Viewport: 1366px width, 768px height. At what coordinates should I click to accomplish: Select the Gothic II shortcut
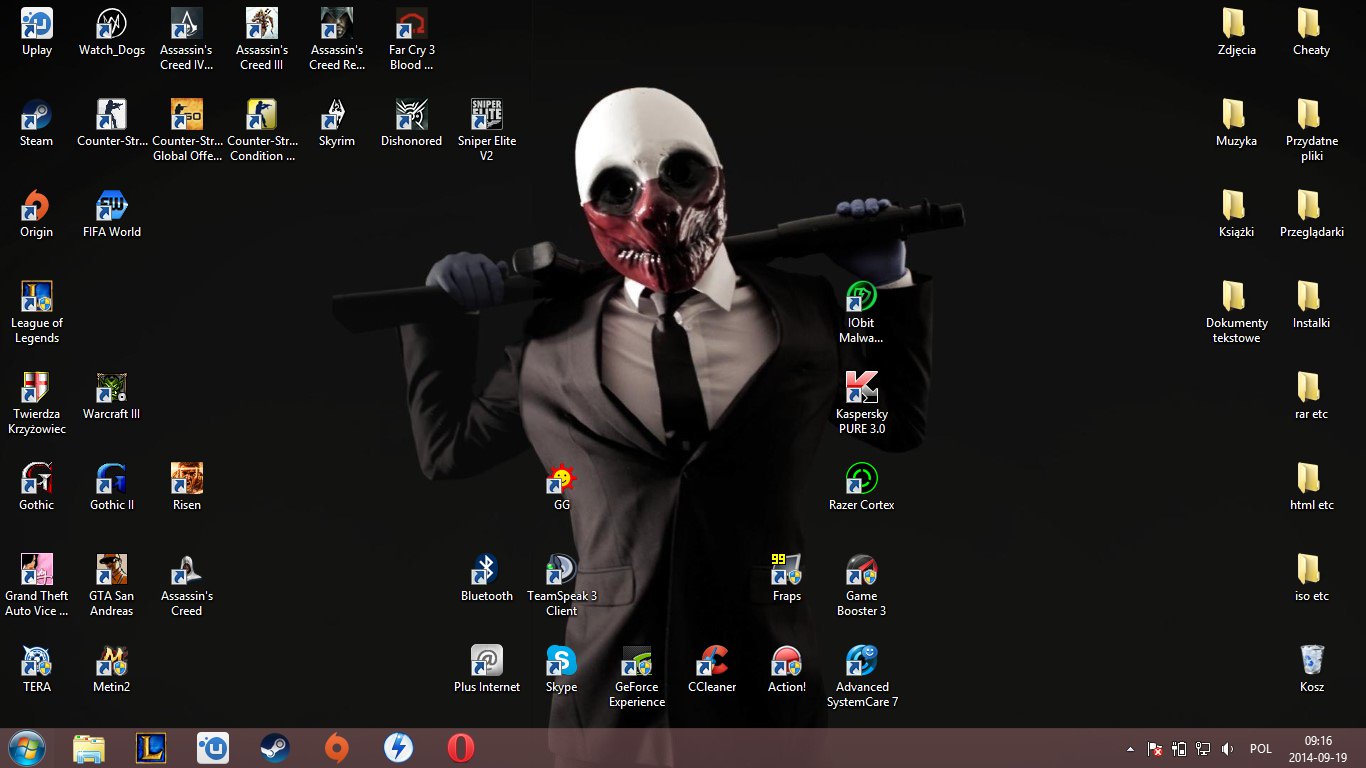tap(112, 487)
